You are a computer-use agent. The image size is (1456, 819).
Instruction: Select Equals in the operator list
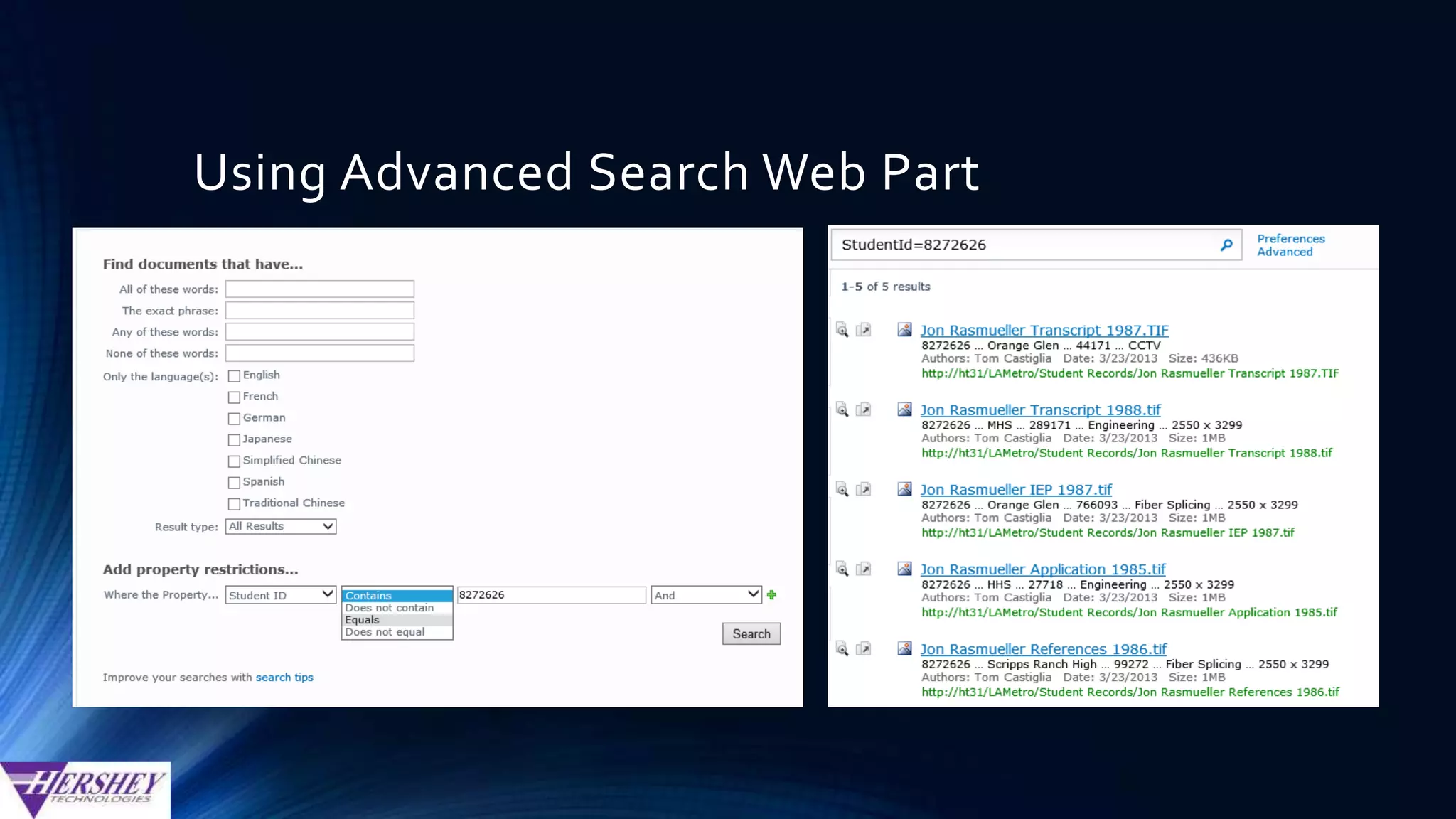pos(397,620)
